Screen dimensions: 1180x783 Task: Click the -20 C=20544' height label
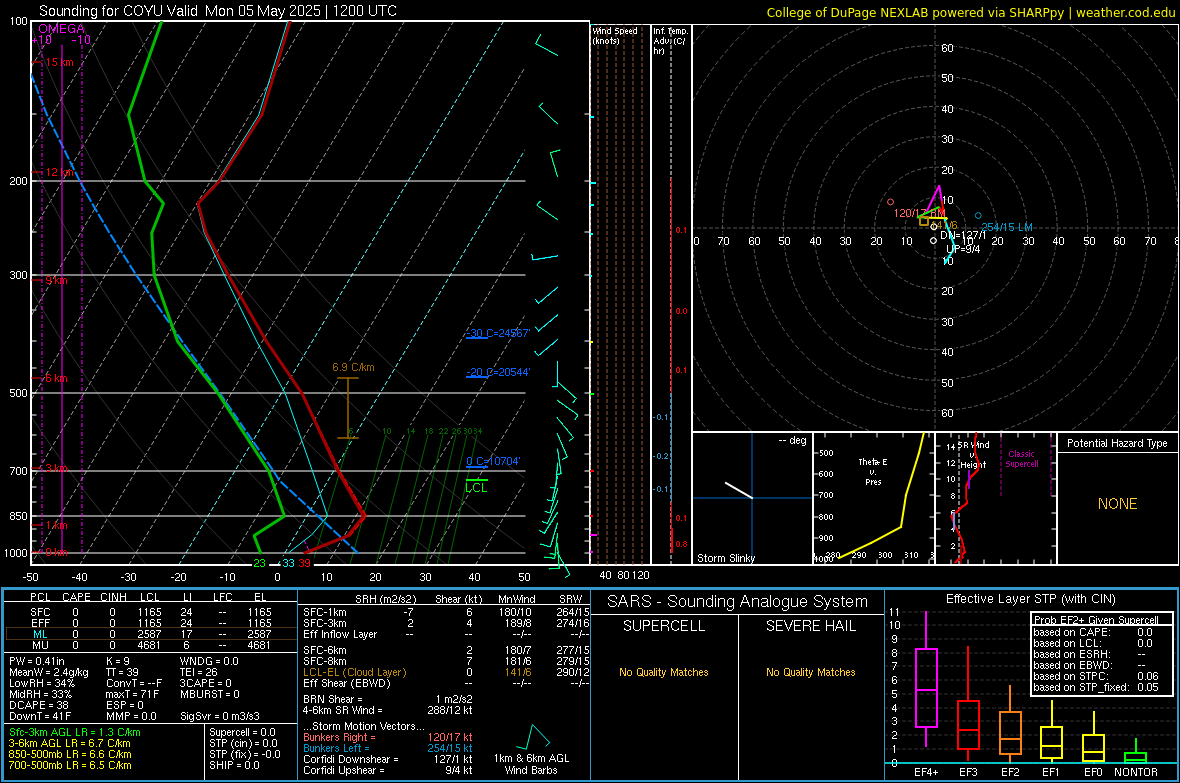497,372
